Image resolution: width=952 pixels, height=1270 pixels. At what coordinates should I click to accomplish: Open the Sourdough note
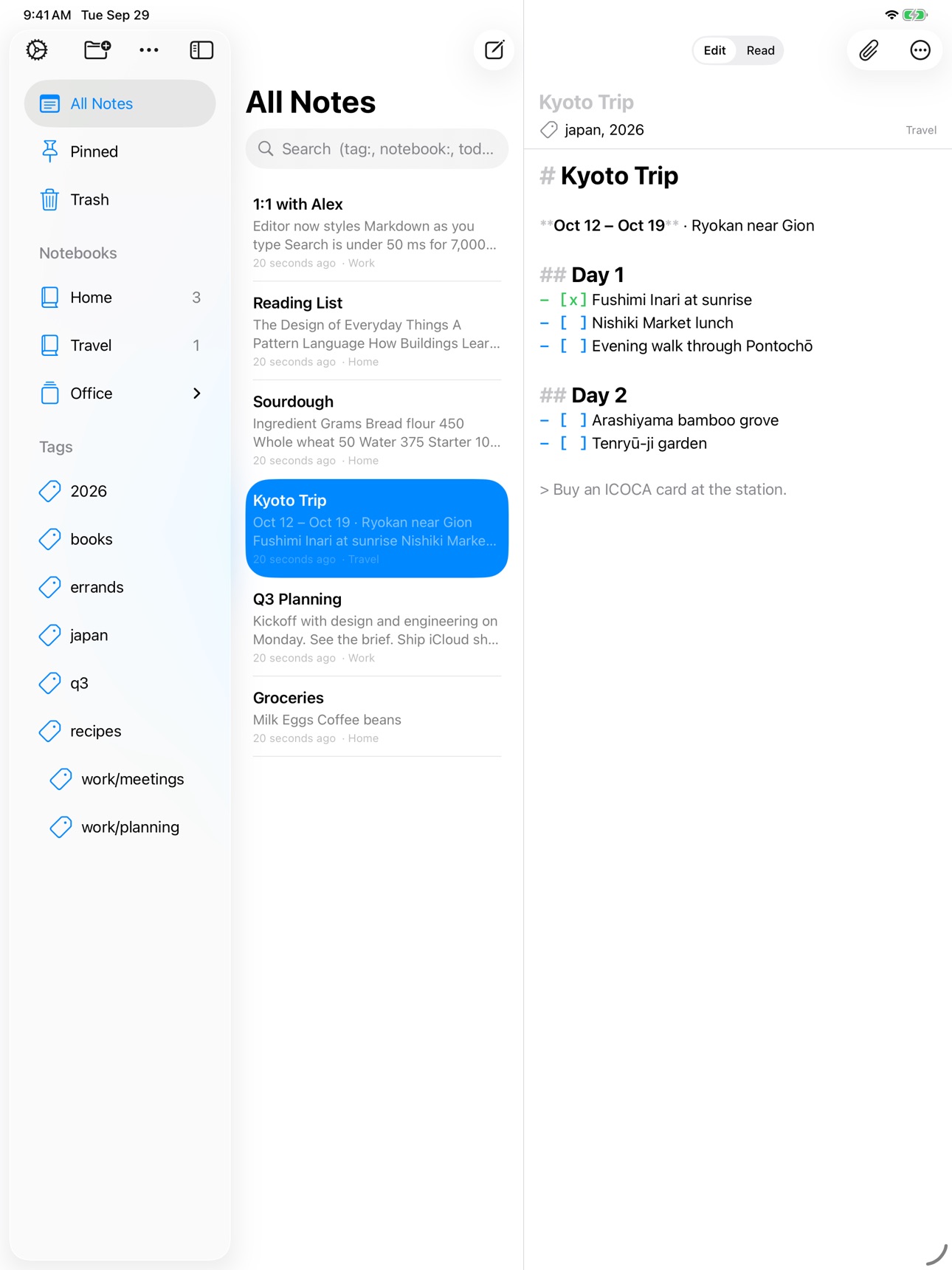point(377,430)
